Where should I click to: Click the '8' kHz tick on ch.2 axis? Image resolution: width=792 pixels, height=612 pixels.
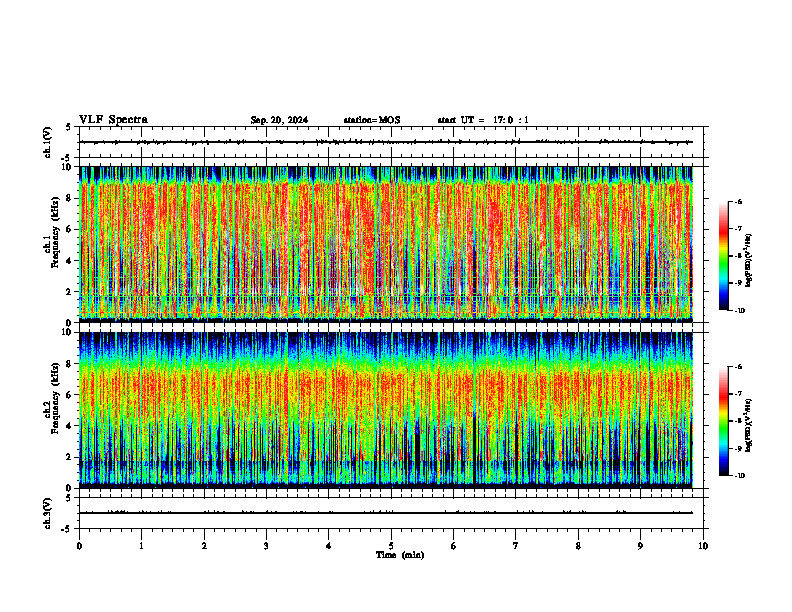click(69, 363)
